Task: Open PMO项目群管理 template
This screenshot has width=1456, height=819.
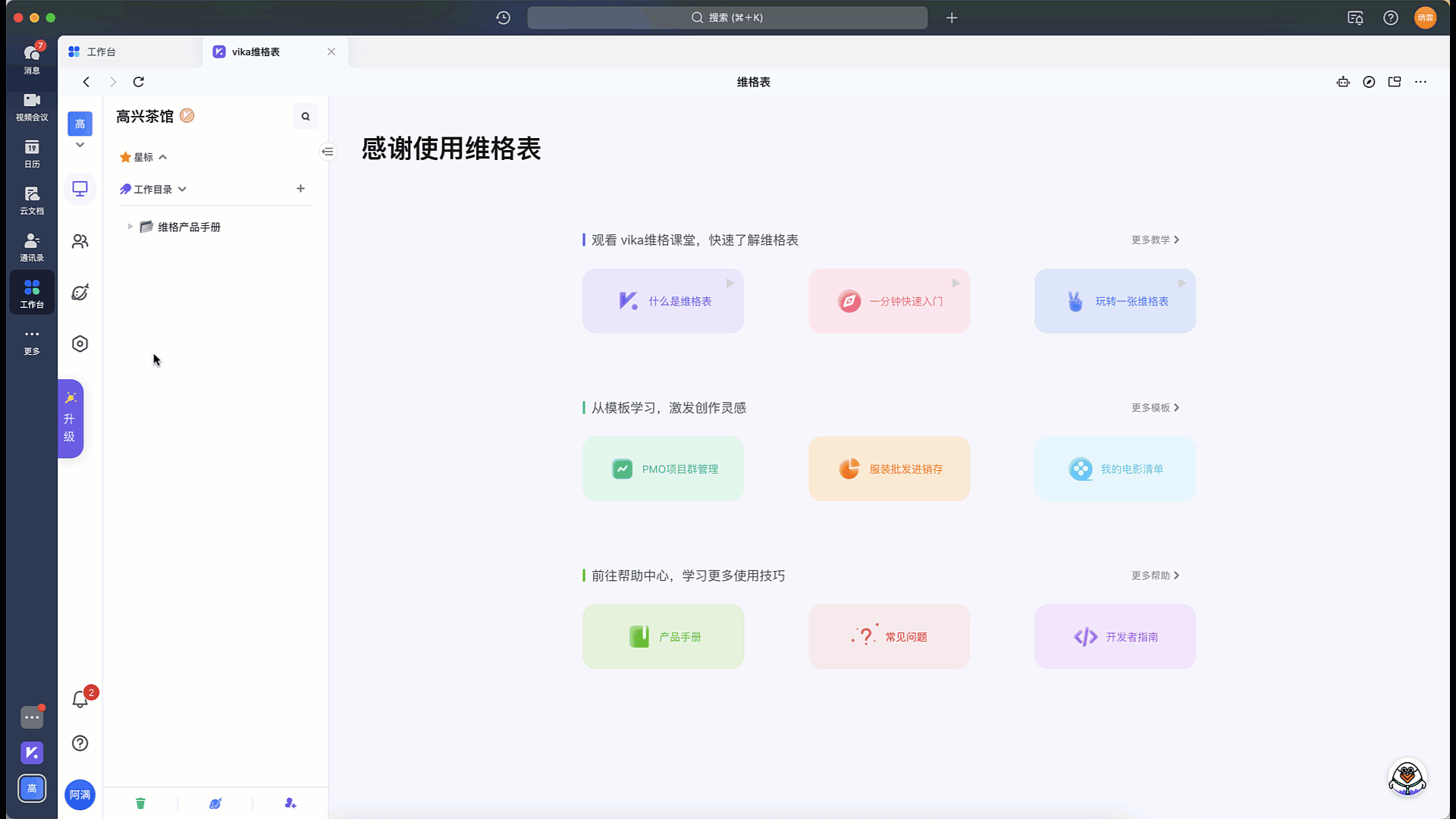Action: click(x=663, y=469)
